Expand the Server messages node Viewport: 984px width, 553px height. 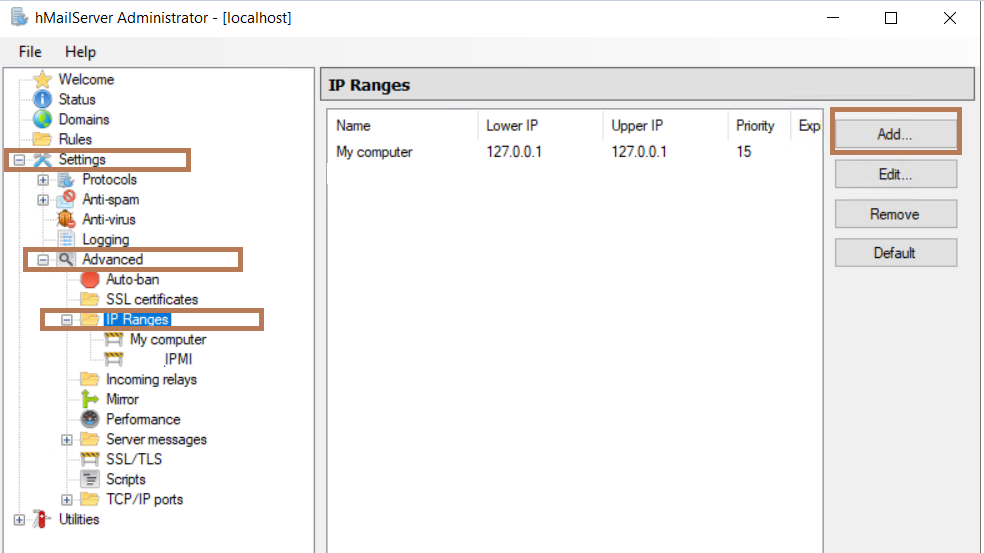(x=67, y=440)
